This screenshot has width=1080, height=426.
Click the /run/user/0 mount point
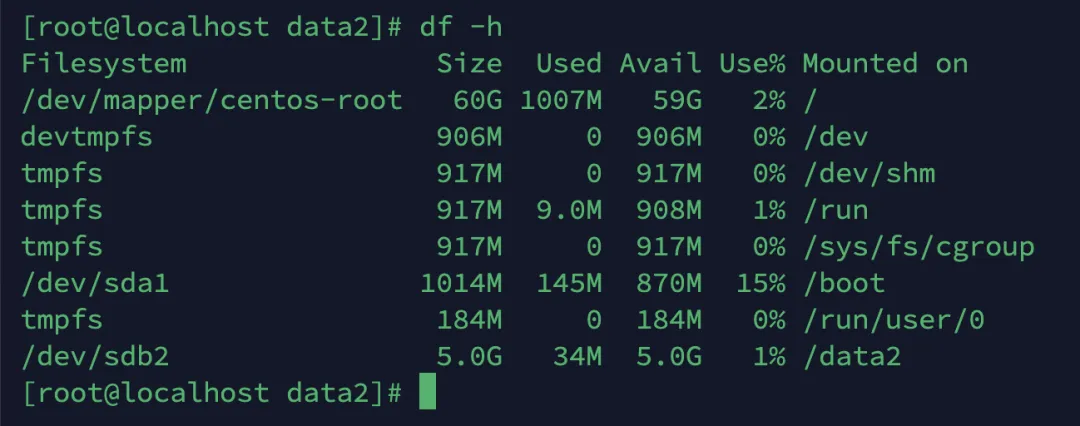893,320
